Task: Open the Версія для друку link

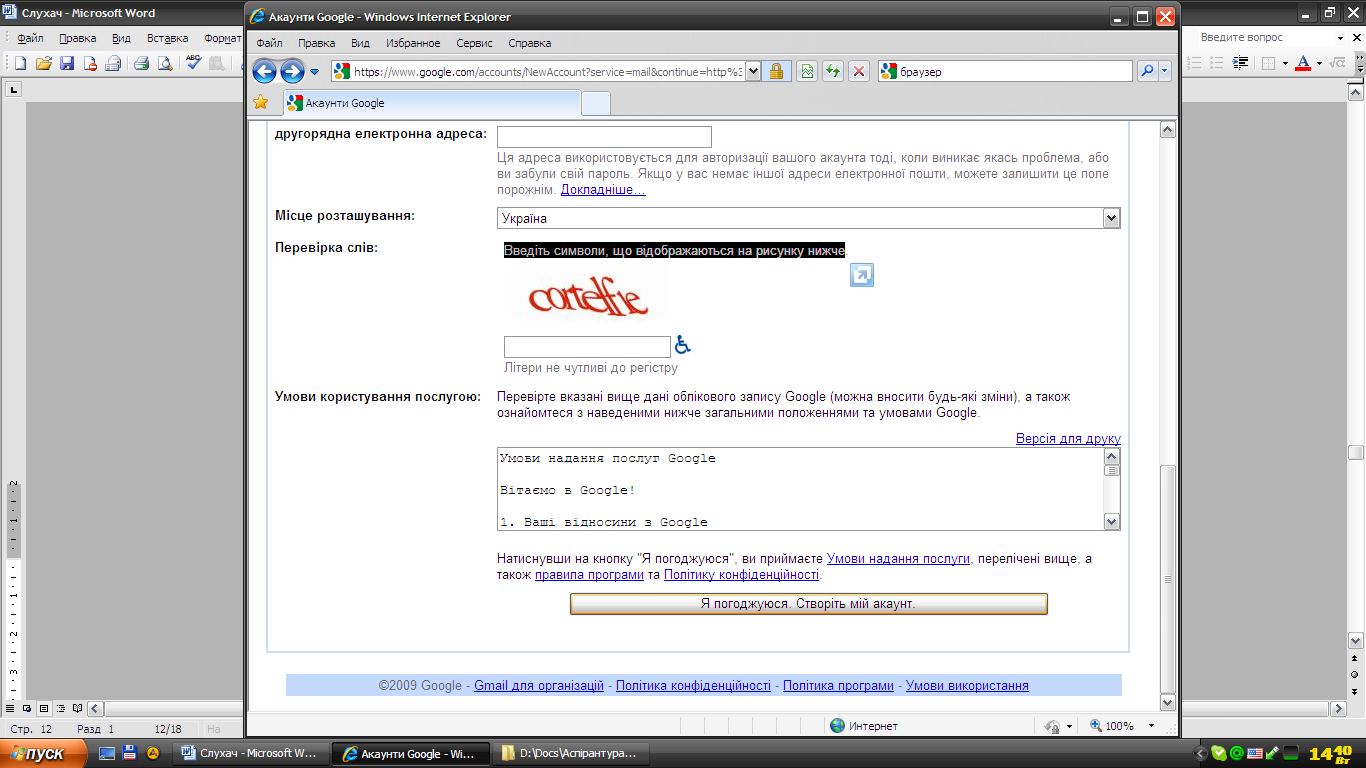Action: point(1068,439)
